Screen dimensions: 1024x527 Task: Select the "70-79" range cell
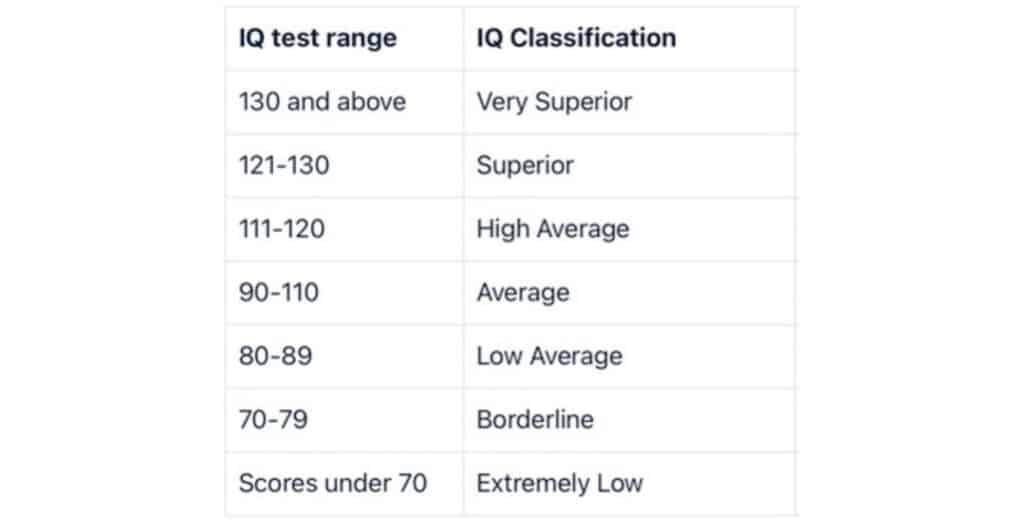273,419
